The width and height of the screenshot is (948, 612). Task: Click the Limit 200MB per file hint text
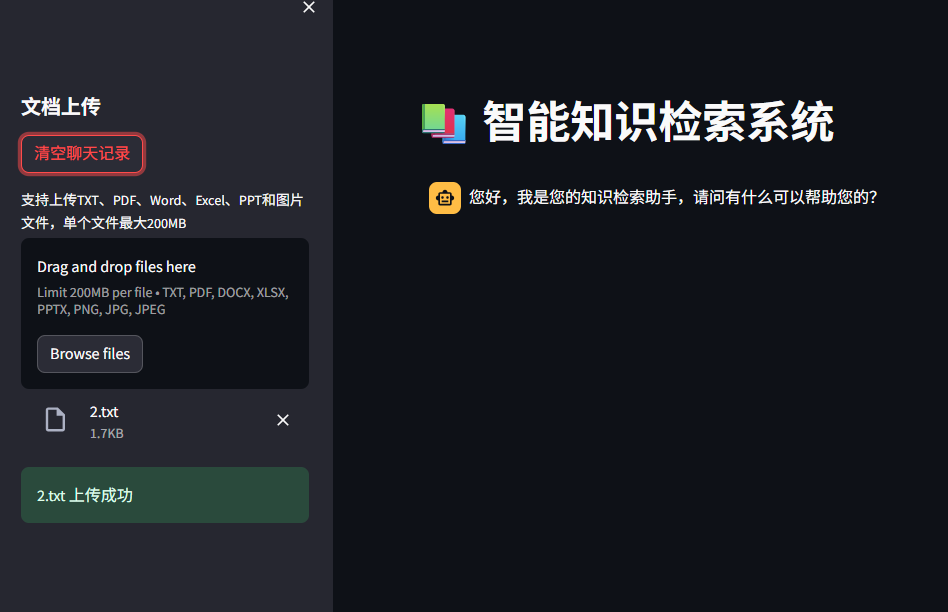tap(163, 301)
